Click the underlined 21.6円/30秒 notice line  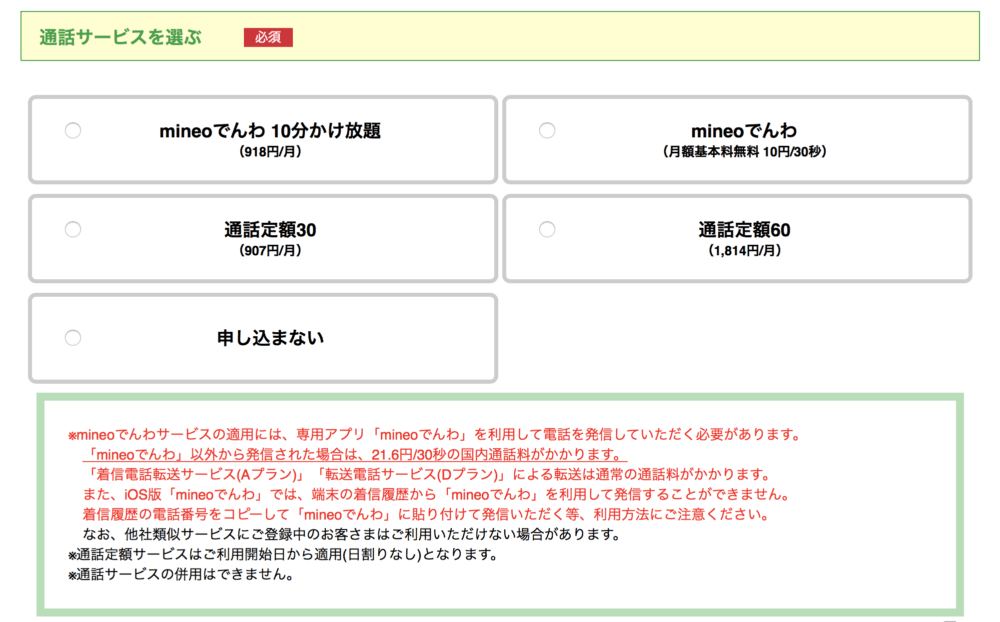[x=355, y=455]
